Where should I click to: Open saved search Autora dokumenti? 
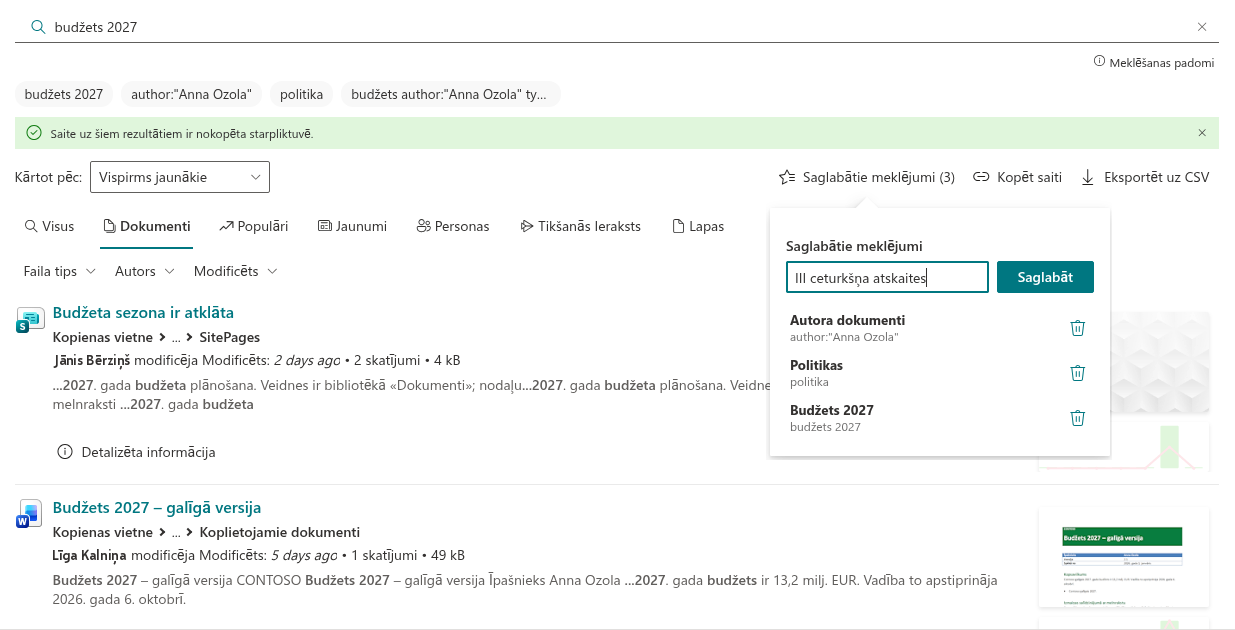click(x=848, y=328)
